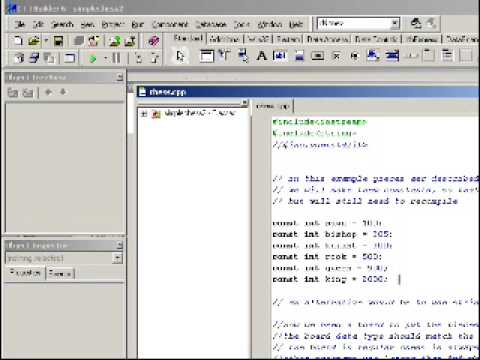This screenshot has height=360, width=480.
Task: Select the arrow pointer in component palette
Action: coord(180,56)
